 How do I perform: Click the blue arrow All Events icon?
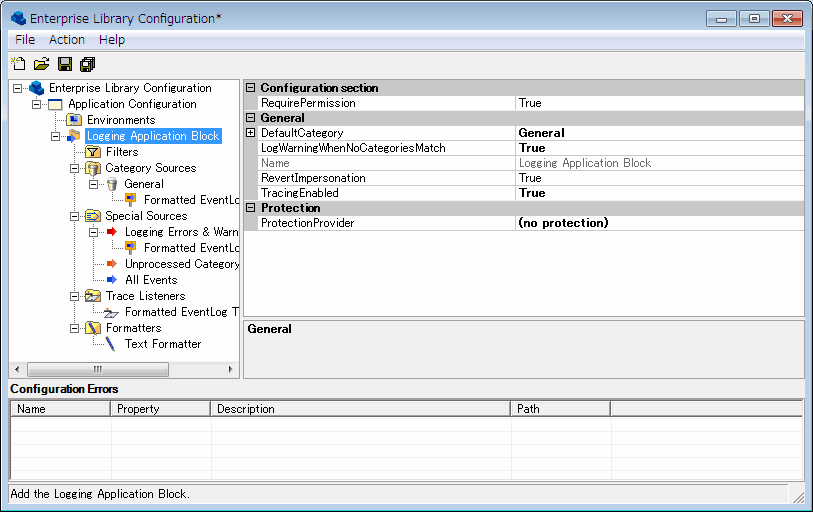(x=112, y=280)
